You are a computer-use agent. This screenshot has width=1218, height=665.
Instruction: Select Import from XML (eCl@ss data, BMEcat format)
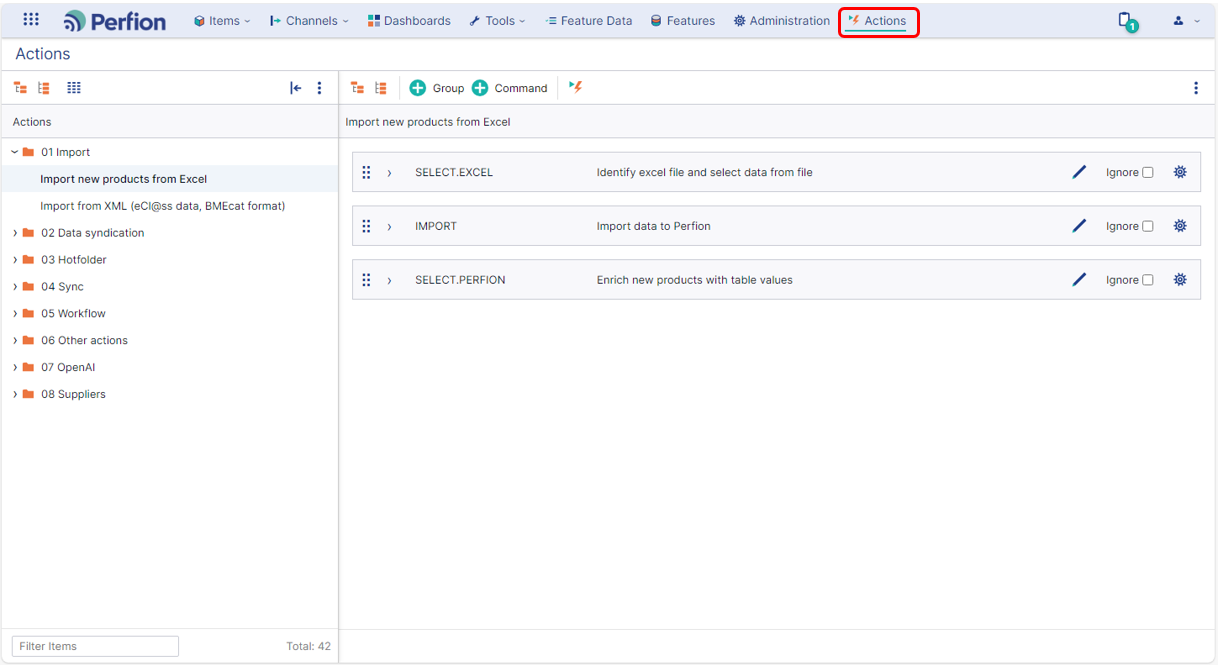[x=163, y=206]
